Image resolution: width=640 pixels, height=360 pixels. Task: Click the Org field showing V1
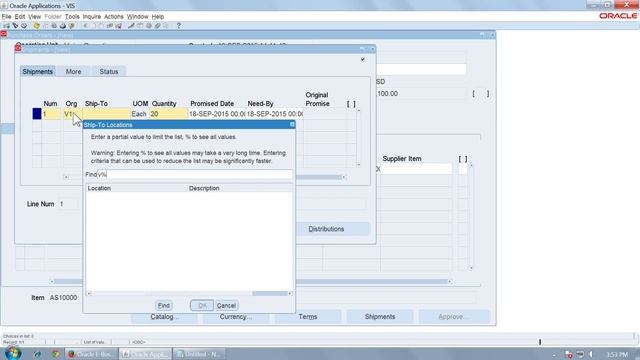72,114
